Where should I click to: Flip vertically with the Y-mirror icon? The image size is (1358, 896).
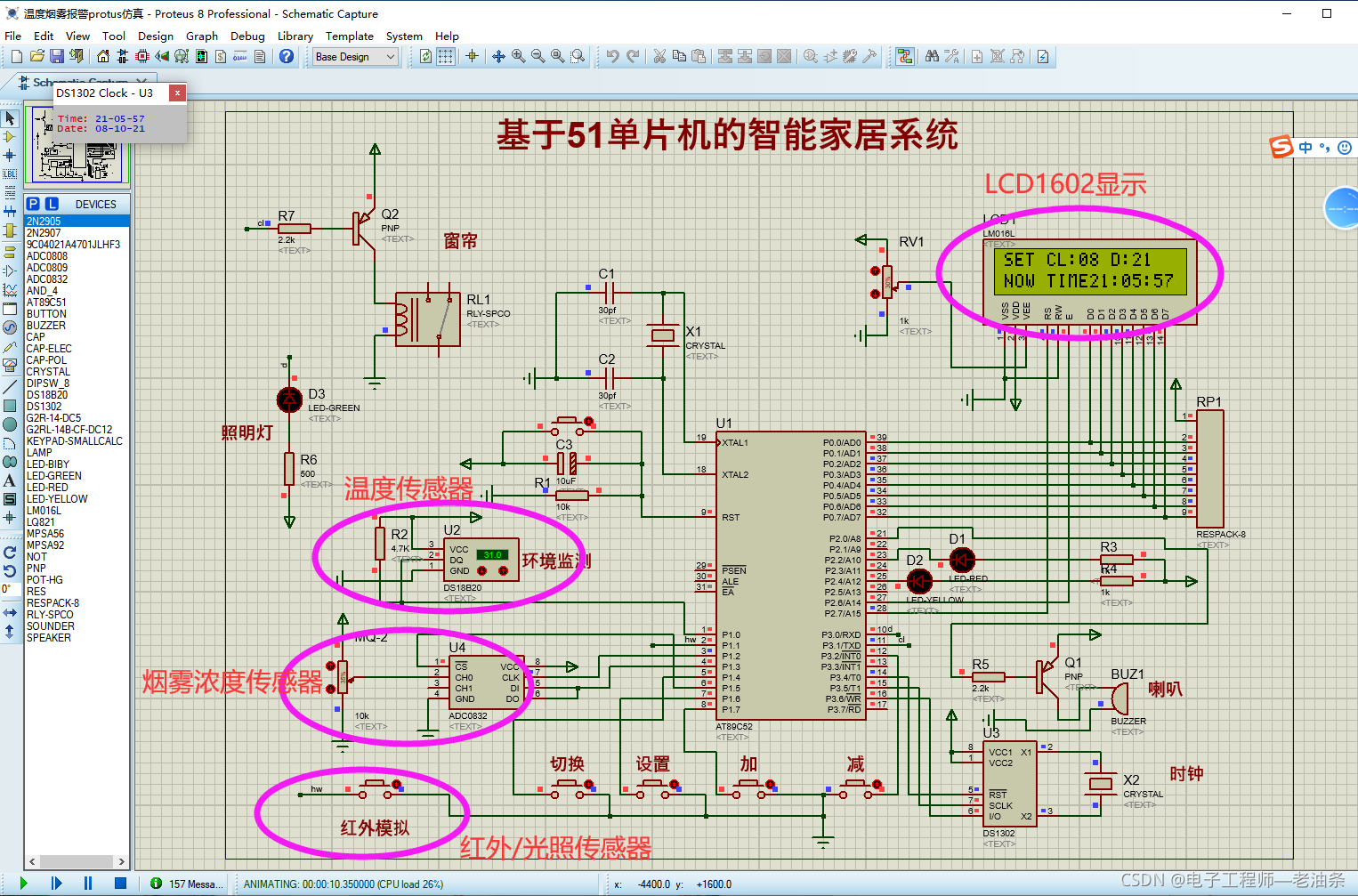(x=10, y=631)
